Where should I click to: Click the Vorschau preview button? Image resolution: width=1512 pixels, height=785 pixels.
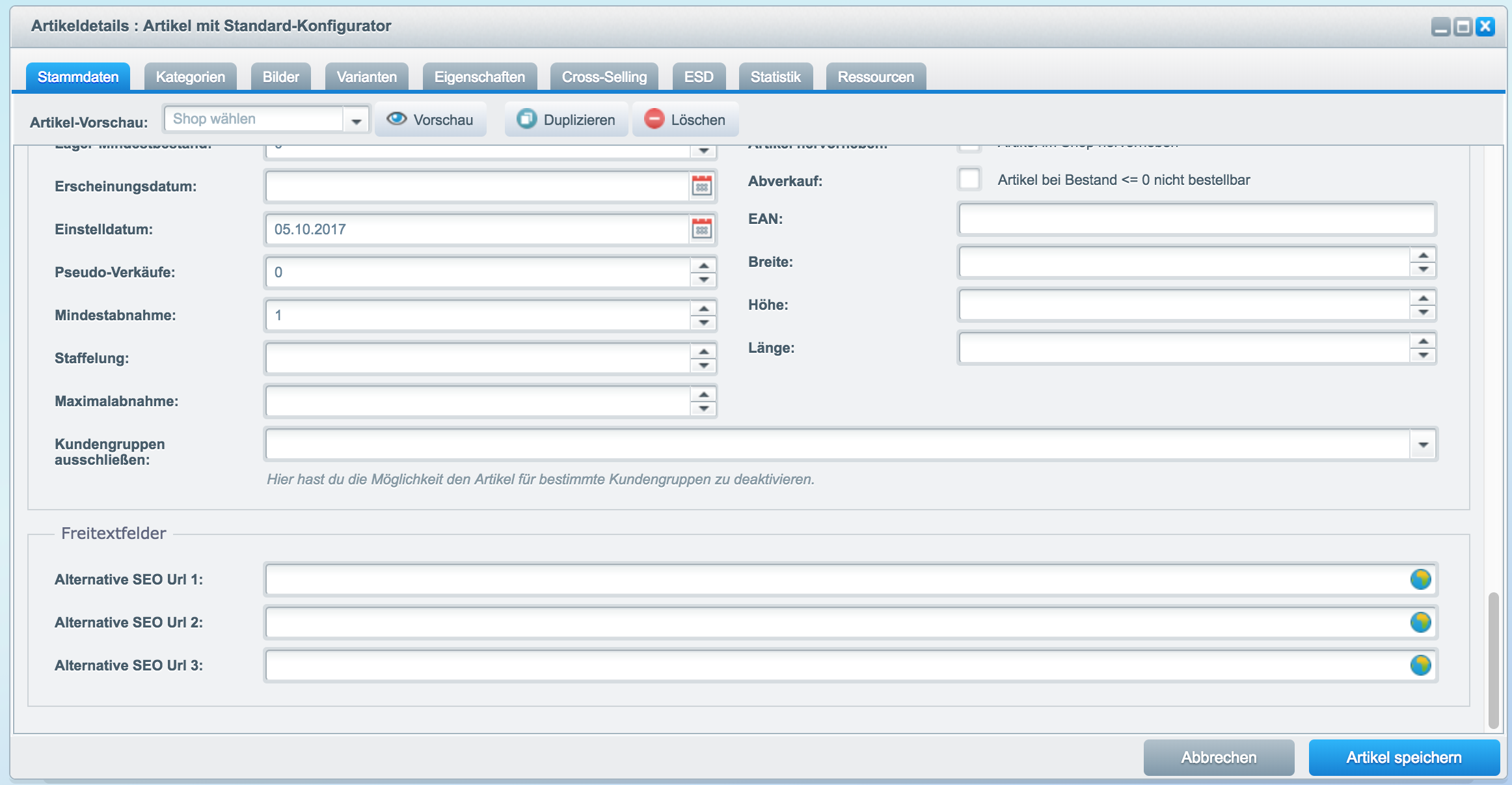point(430,120)
